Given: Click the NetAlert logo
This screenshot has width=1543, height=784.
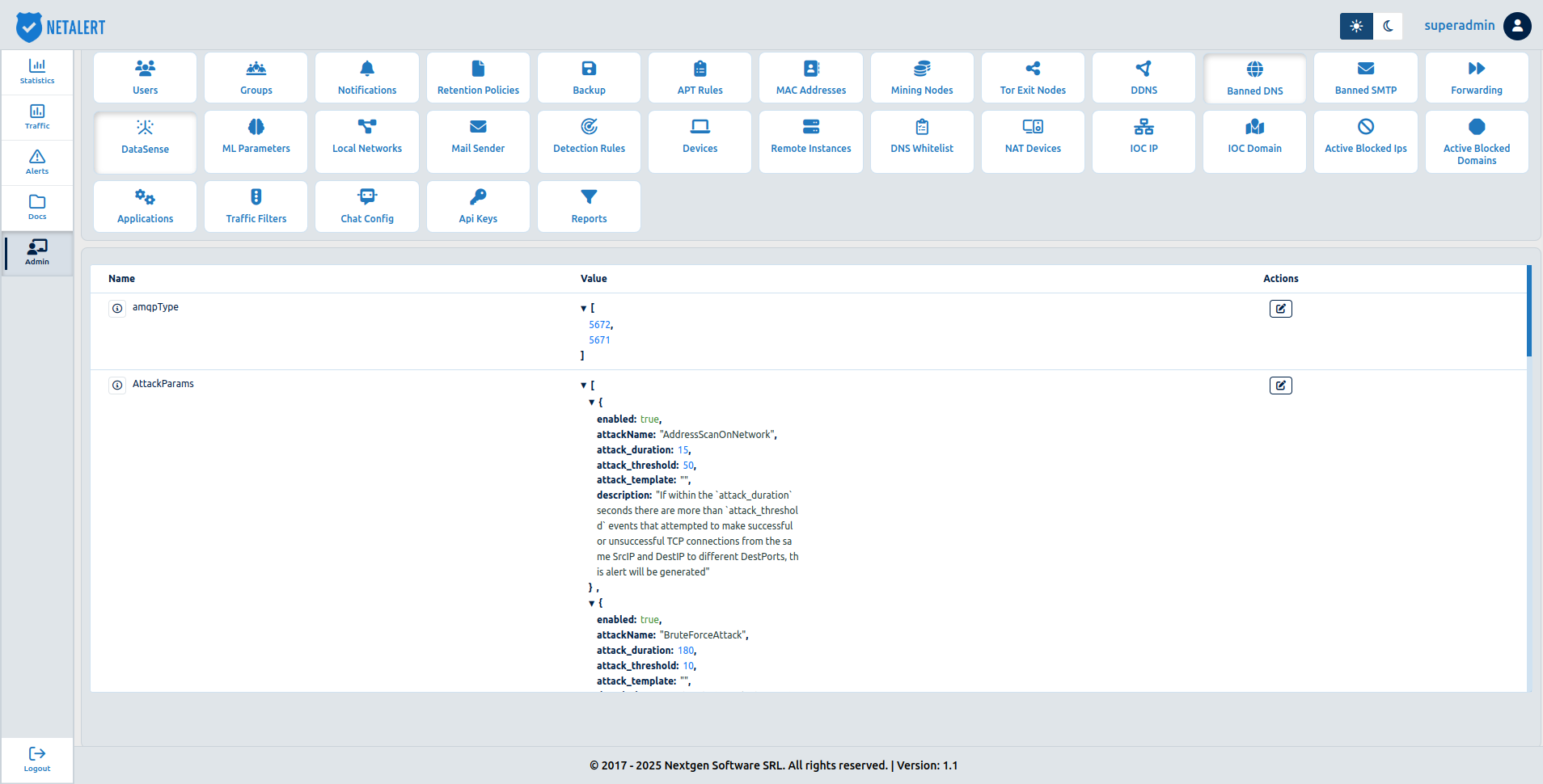Looking at the screenshot, I should (x=61, y=27).
